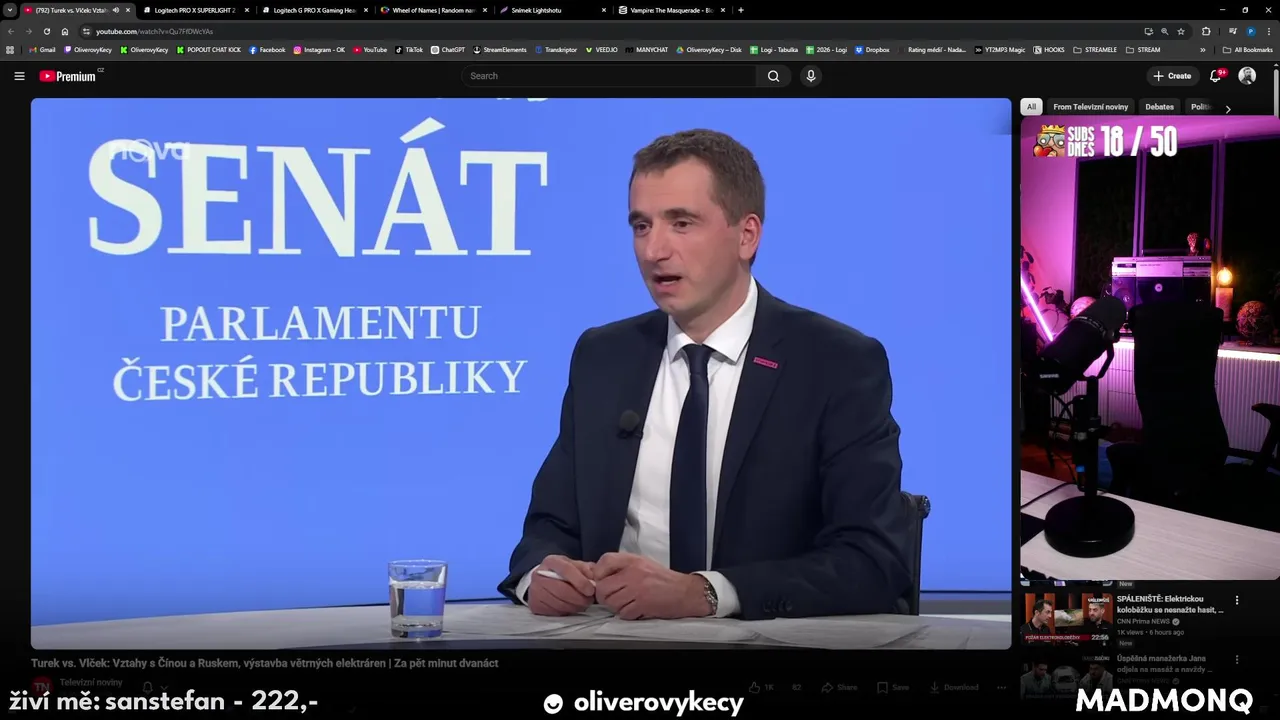Open the browser zoom magnifier icon
This screenshot has height=720, width=1280.
coord(1164,31)
